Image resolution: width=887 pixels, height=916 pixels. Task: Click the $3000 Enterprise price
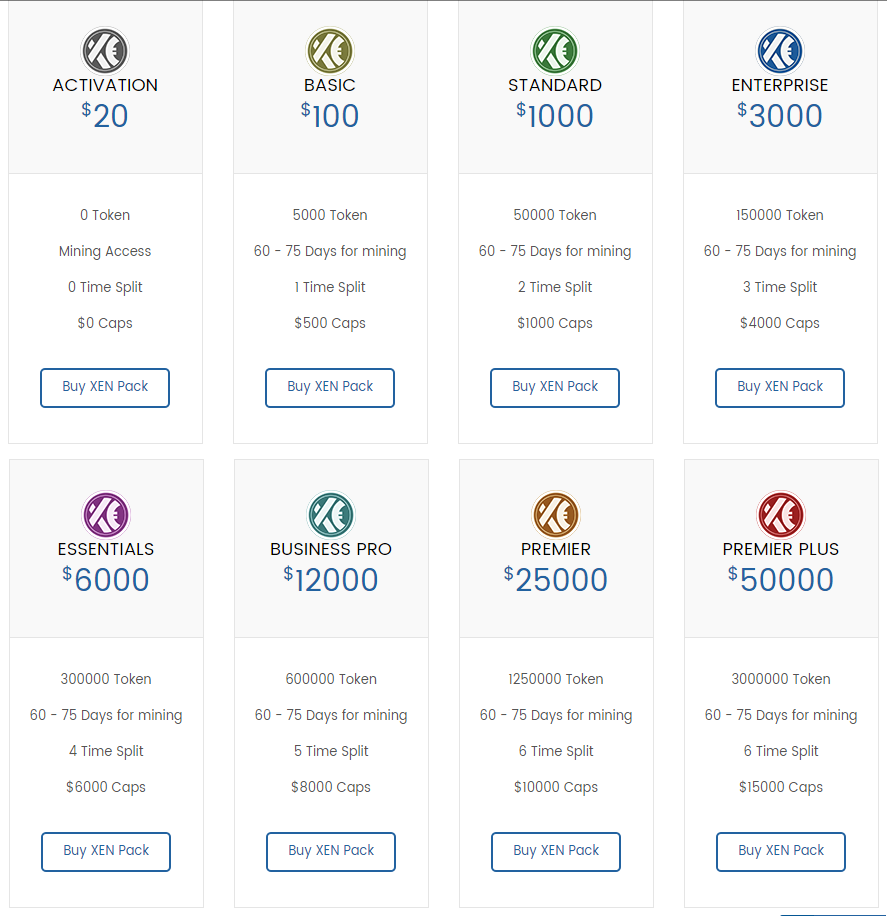(779, 115)
